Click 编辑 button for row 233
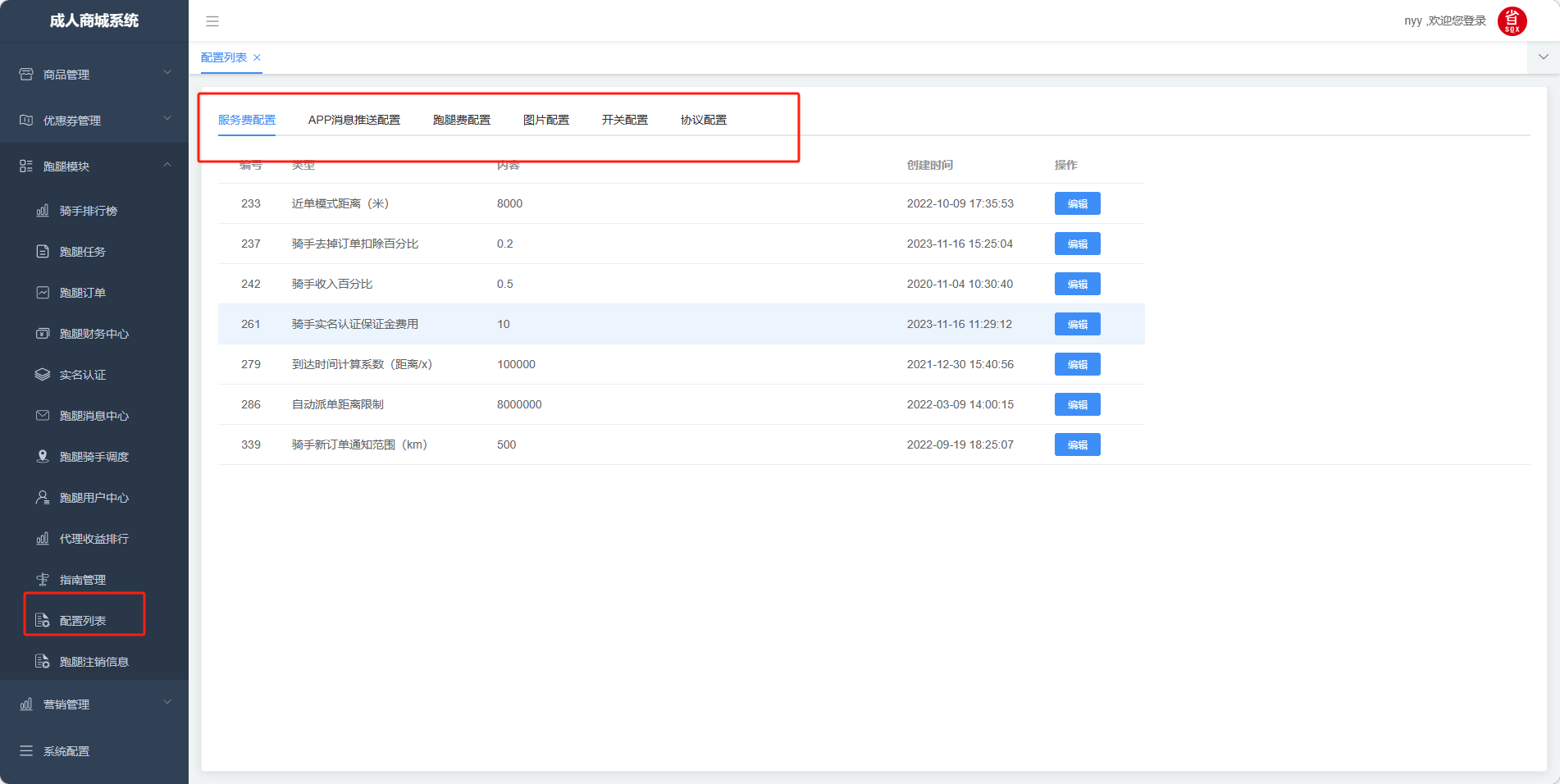Screen dimensions: 1560x784 point(1077,204)
